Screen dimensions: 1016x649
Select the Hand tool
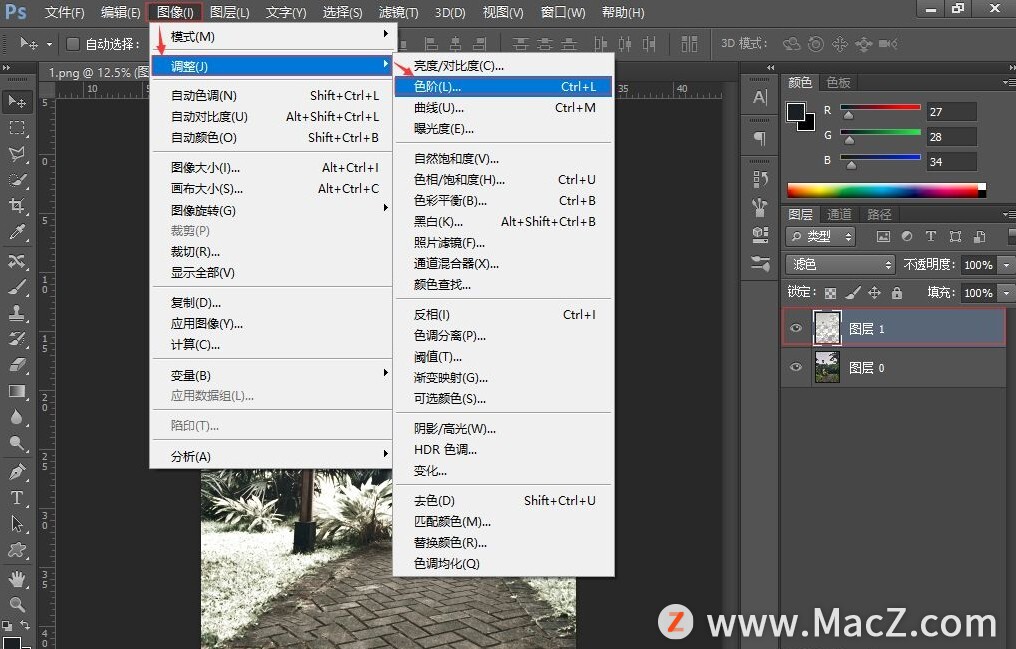pos(17,578)
